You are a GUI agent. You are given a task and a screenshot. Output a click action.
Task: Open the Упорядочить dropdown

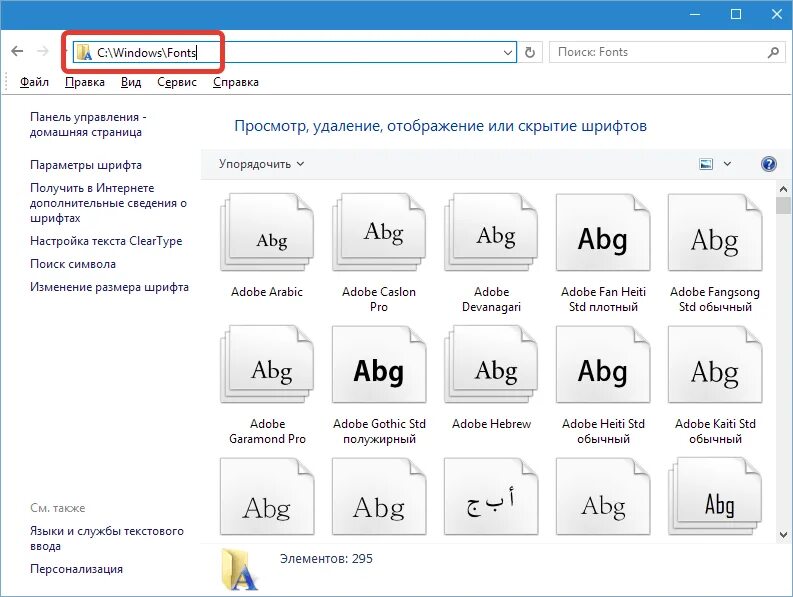pos(261,164)
